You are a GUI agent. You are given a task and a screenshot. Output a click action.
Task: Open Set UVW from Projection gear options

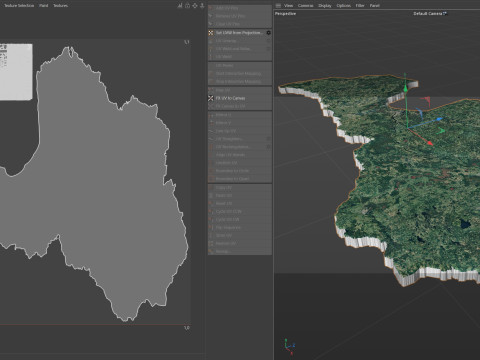pos(269,33)
